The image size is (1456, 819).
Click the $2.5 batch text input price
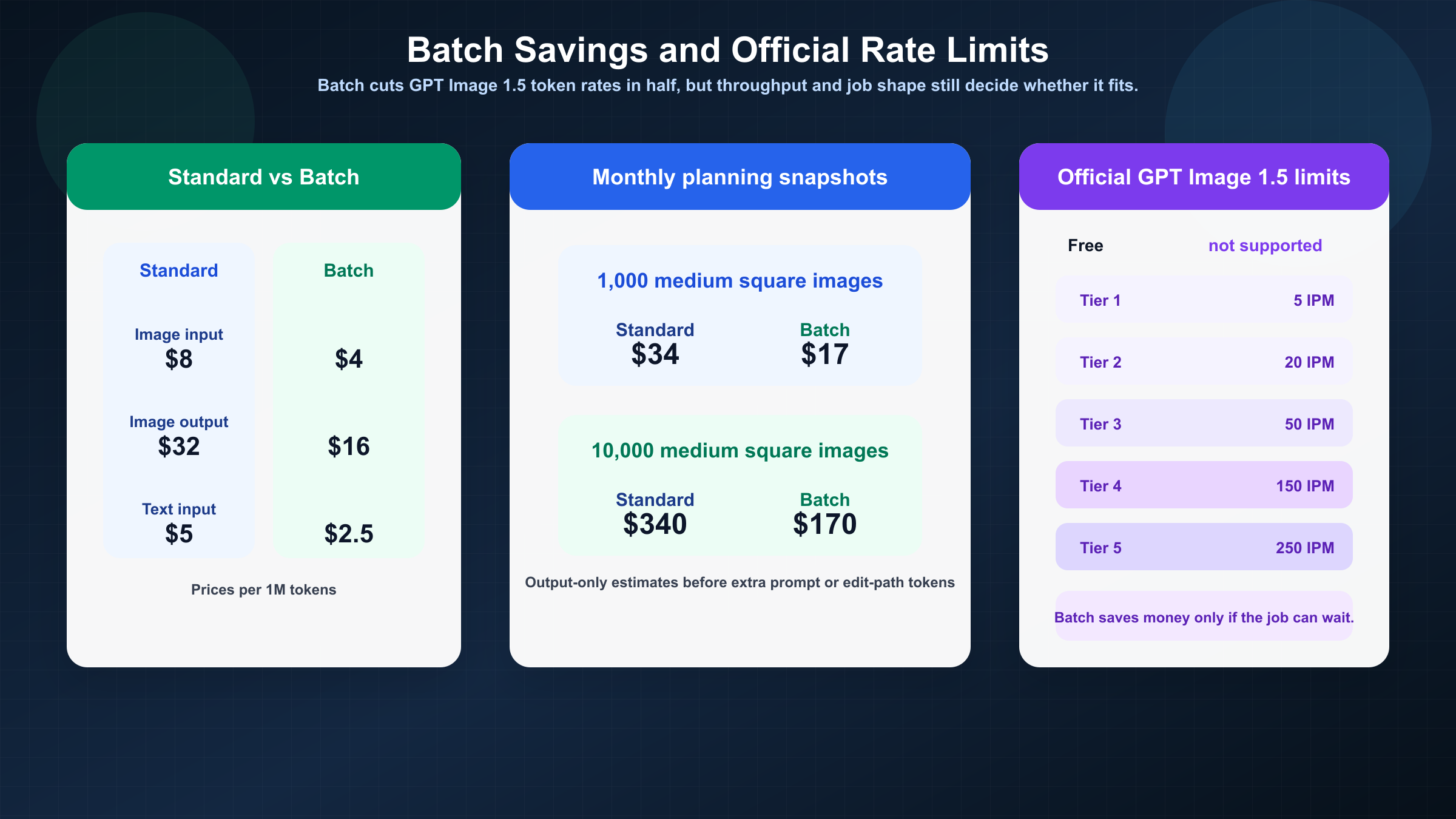pyautogui.click(x=349, y=534)
